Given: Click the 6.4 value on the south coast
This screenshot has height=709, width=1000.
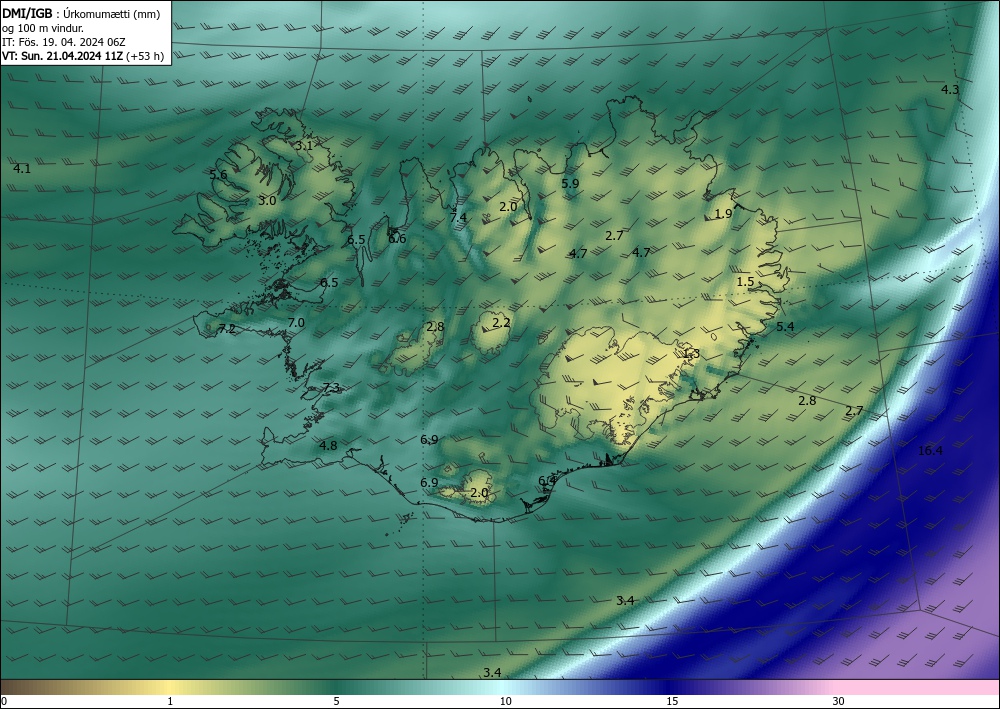Looking at the screenshot, I should (x=547, y=480).
